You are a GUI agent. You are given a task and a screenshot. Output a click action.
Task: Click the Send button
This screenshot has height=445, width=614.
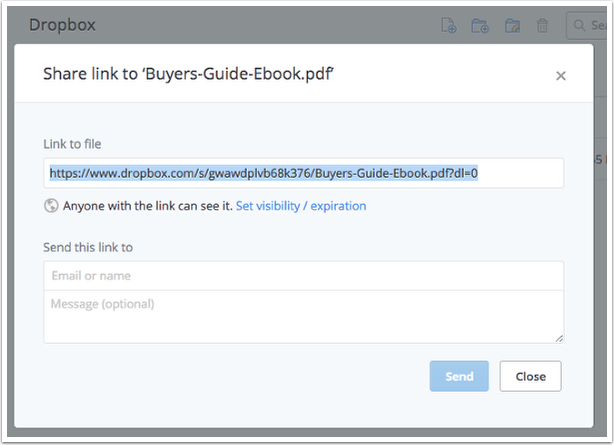459,376
